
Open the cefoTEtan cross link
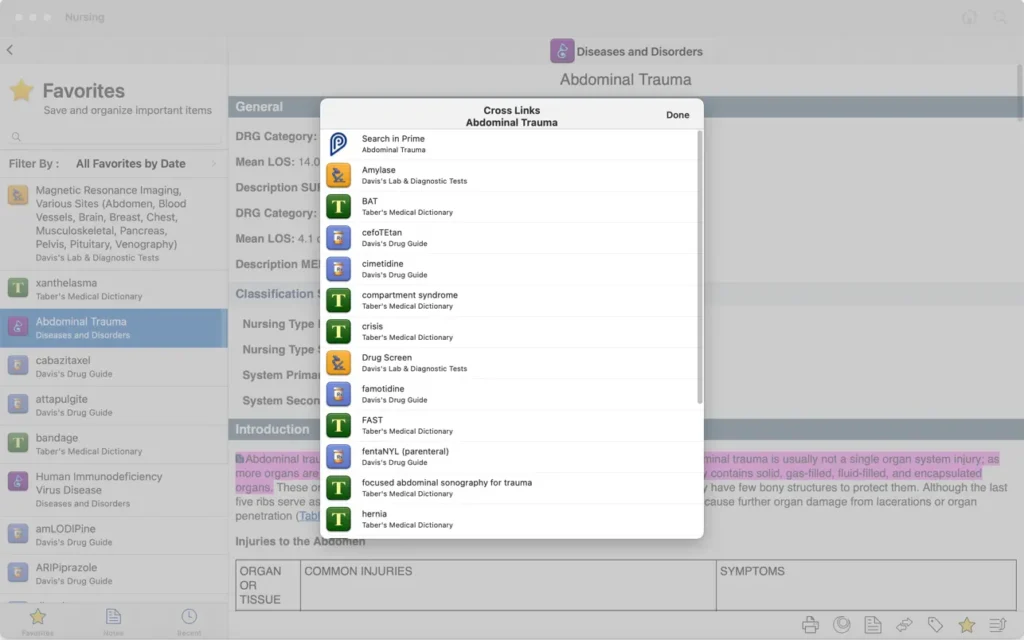click(x=511, y=238)
